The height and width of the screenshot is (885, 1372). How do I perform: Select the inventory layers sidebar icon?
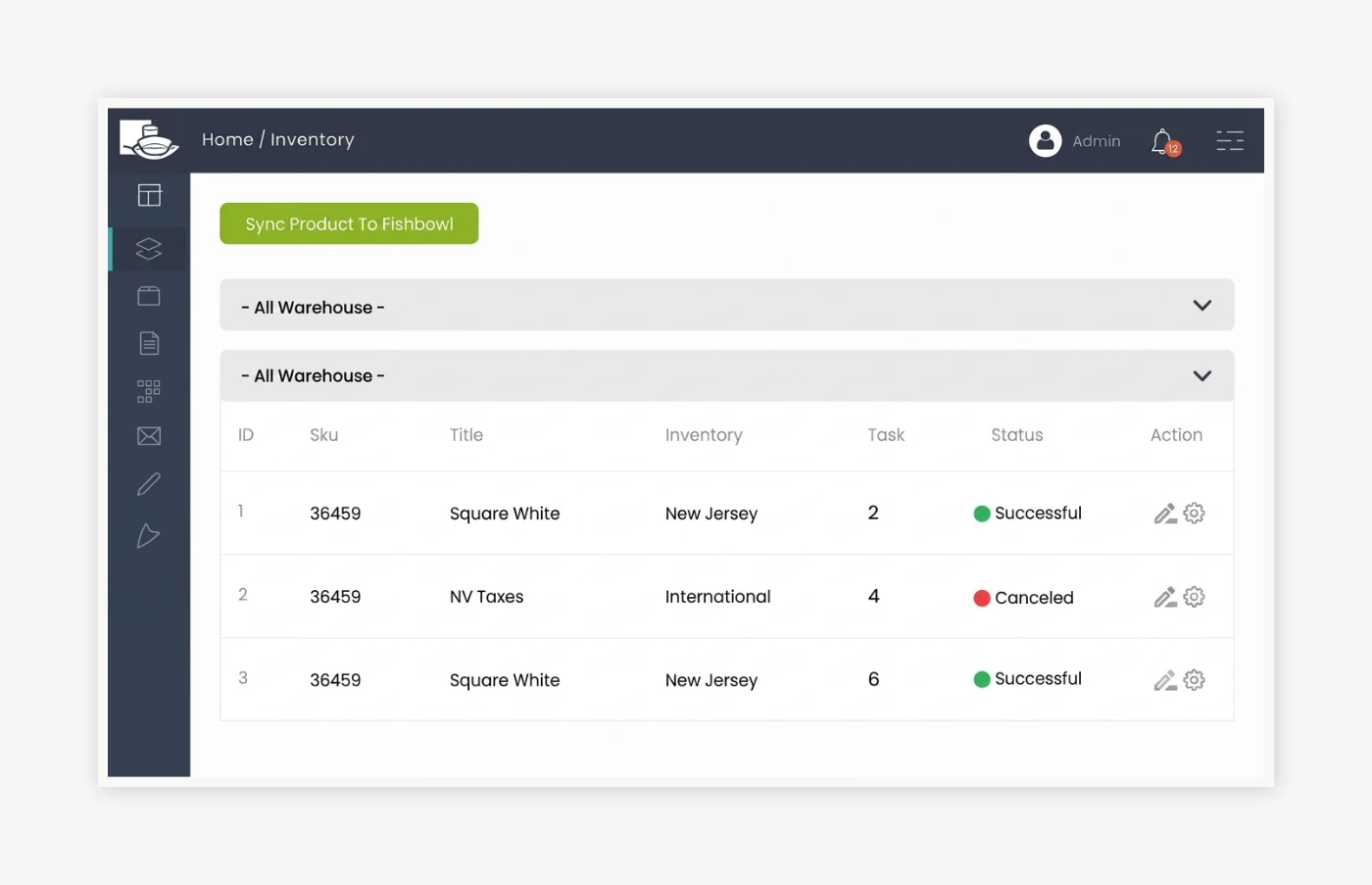[149, 249]
